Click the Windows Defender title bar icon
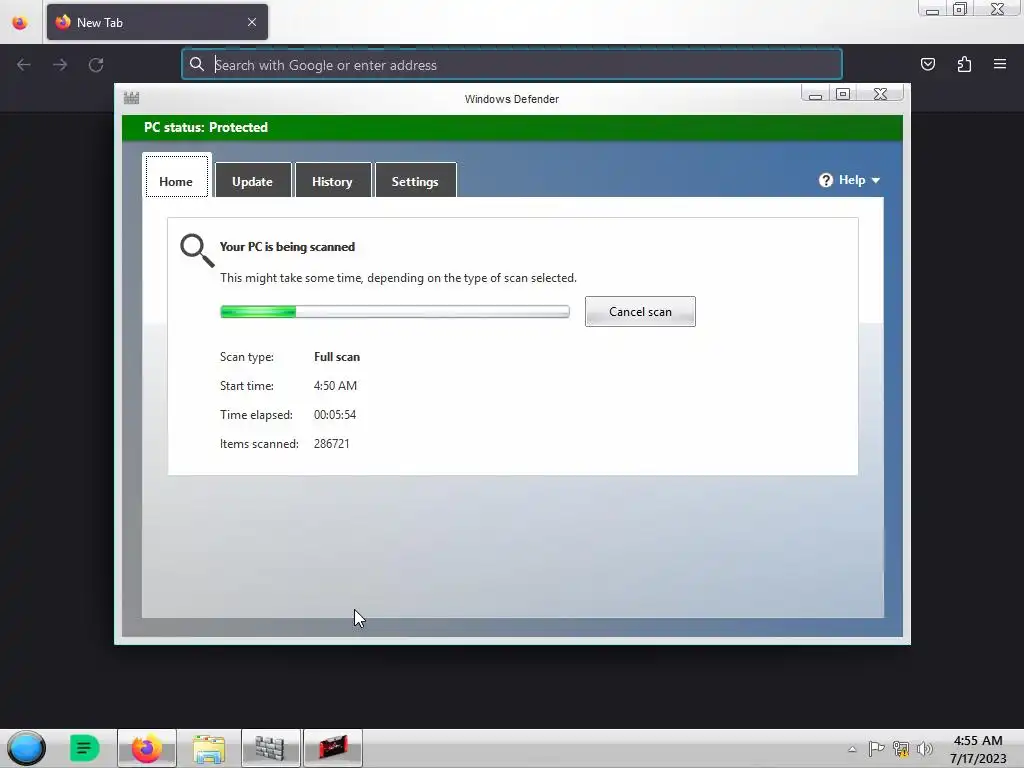Viewport: 1024px width, 768px height. tap(131, 98)
